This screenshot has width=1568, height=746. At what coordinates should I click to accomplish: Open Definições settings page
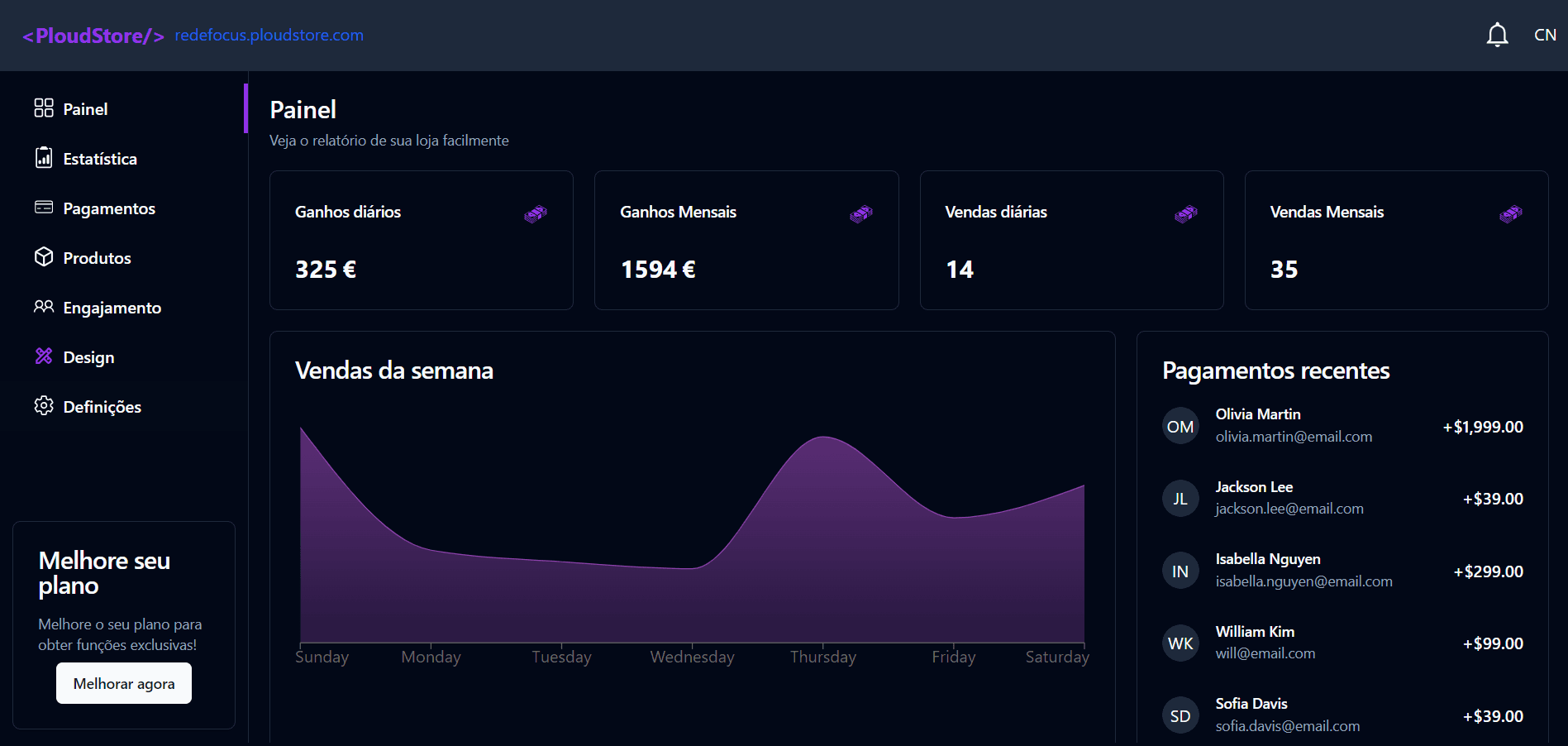[124, 406]
